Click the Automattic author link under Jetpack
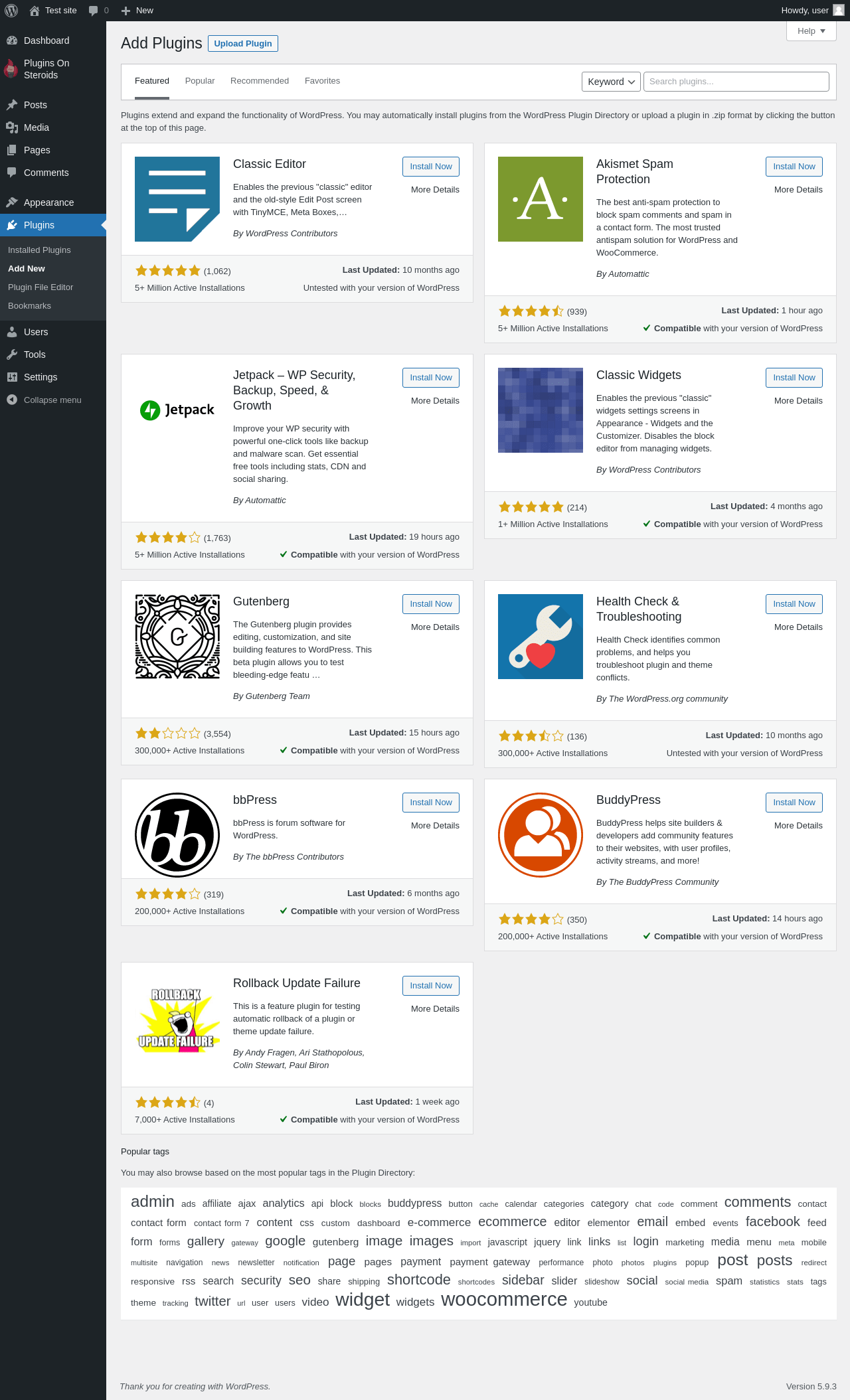Viewport: 850px width, 1400px height. [266, 501]
